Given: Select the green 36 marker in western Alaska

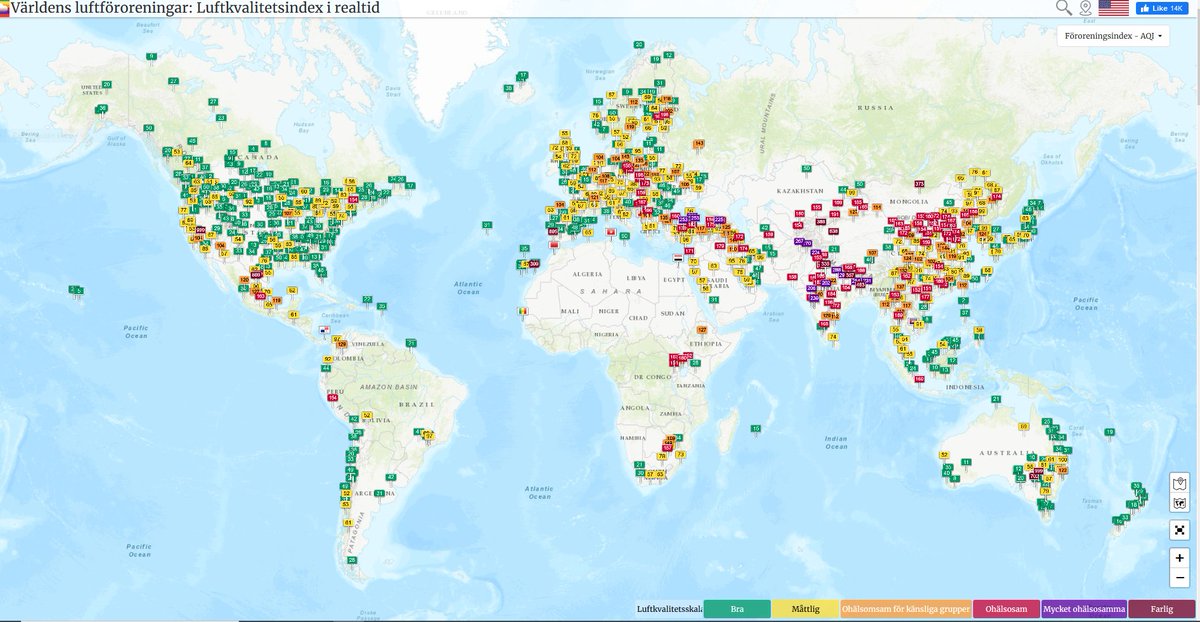Looking at the screenshot, I should (x=101, y=108).
